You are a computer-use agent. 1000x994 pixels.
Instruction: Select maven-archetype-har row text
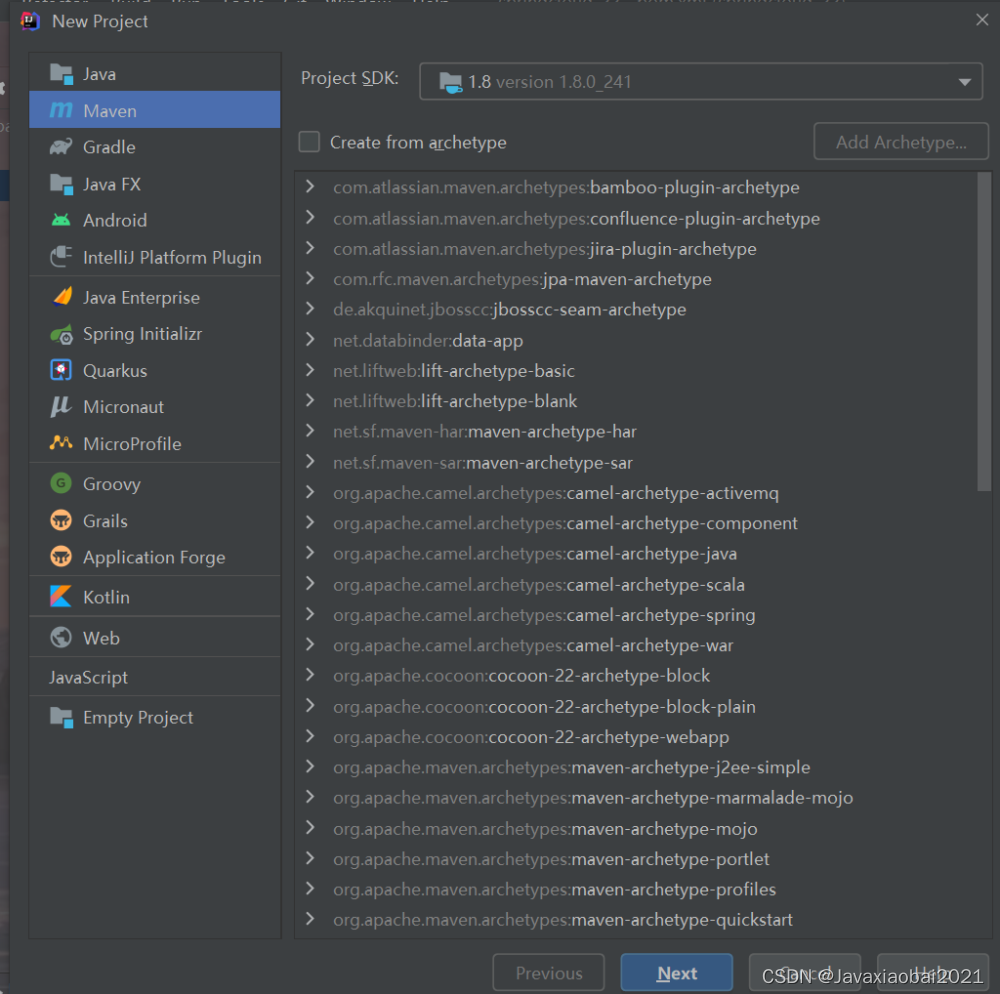click(485, 432)
